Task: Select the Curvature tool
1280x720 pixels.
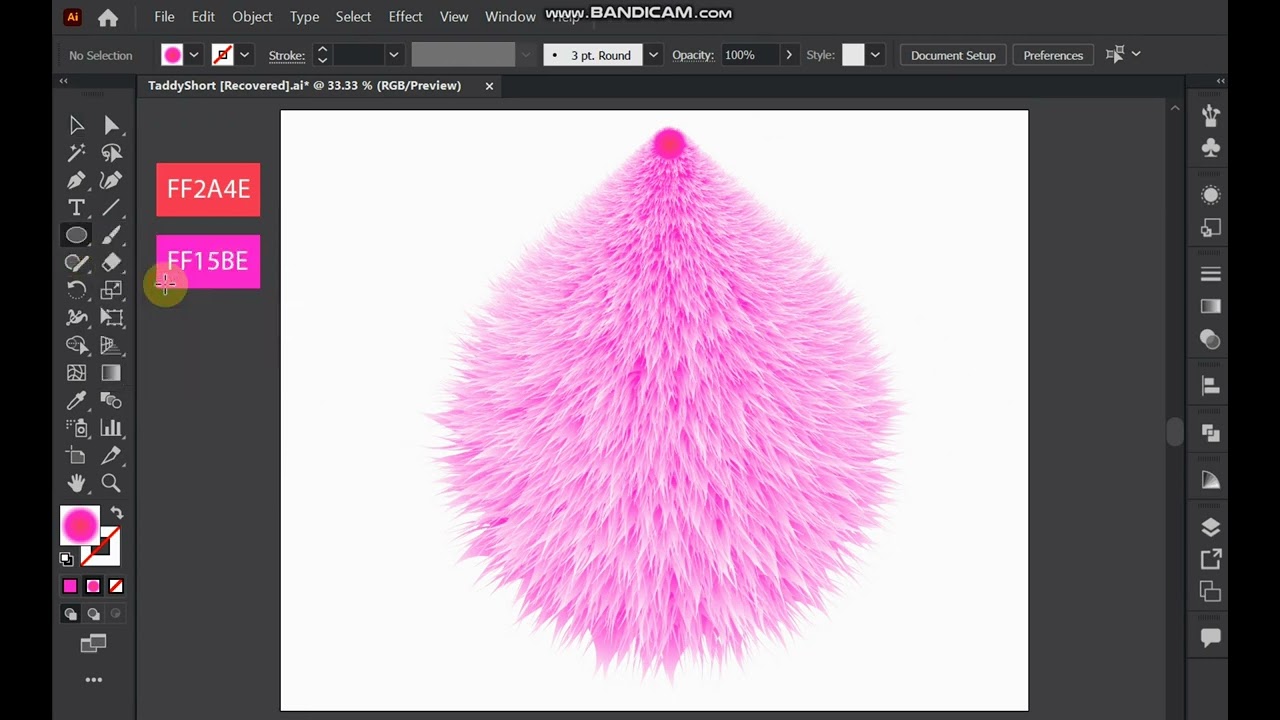Action: point(111,180)
